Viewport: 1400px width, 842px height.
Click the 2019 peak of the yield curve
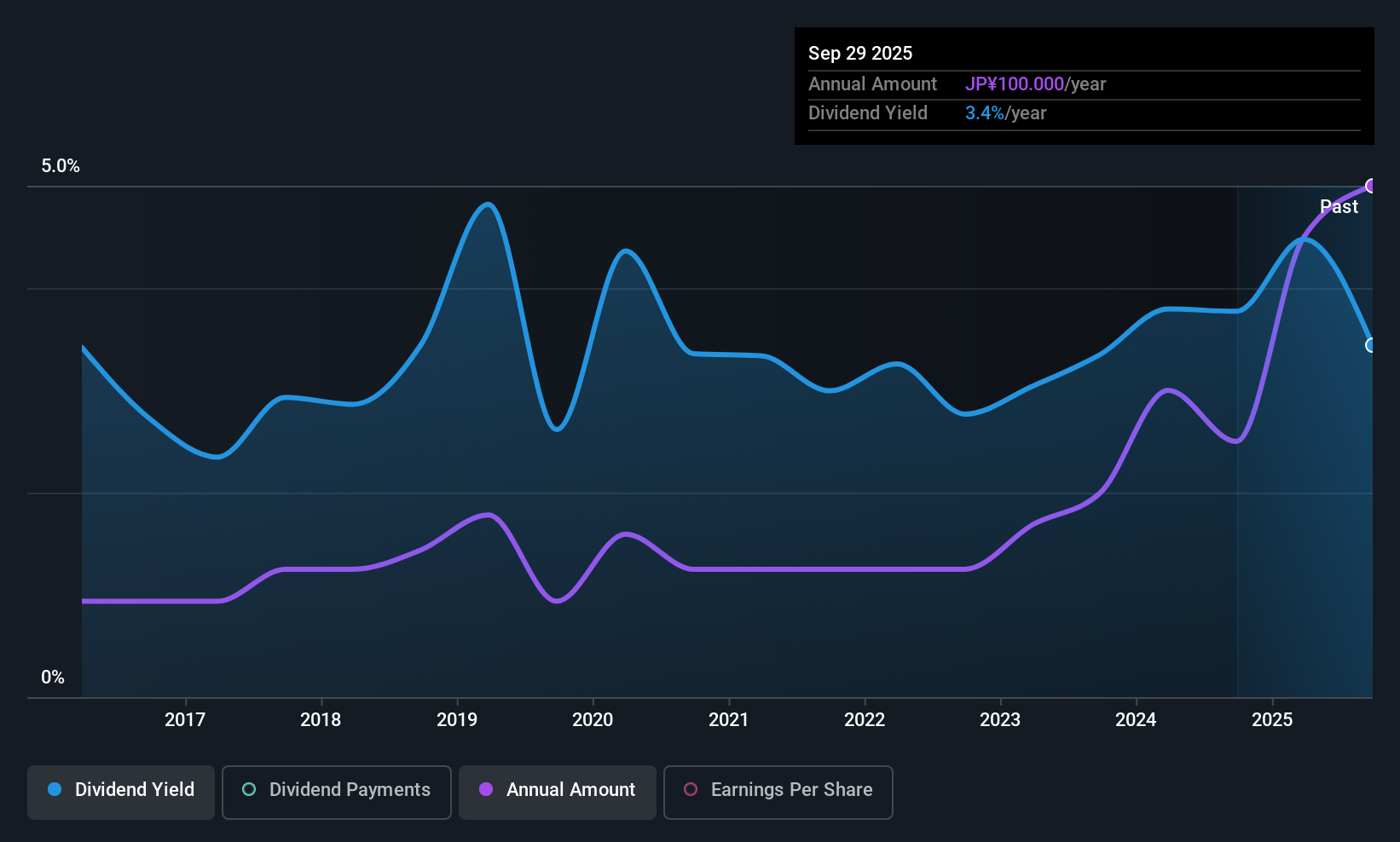[486, 205]
